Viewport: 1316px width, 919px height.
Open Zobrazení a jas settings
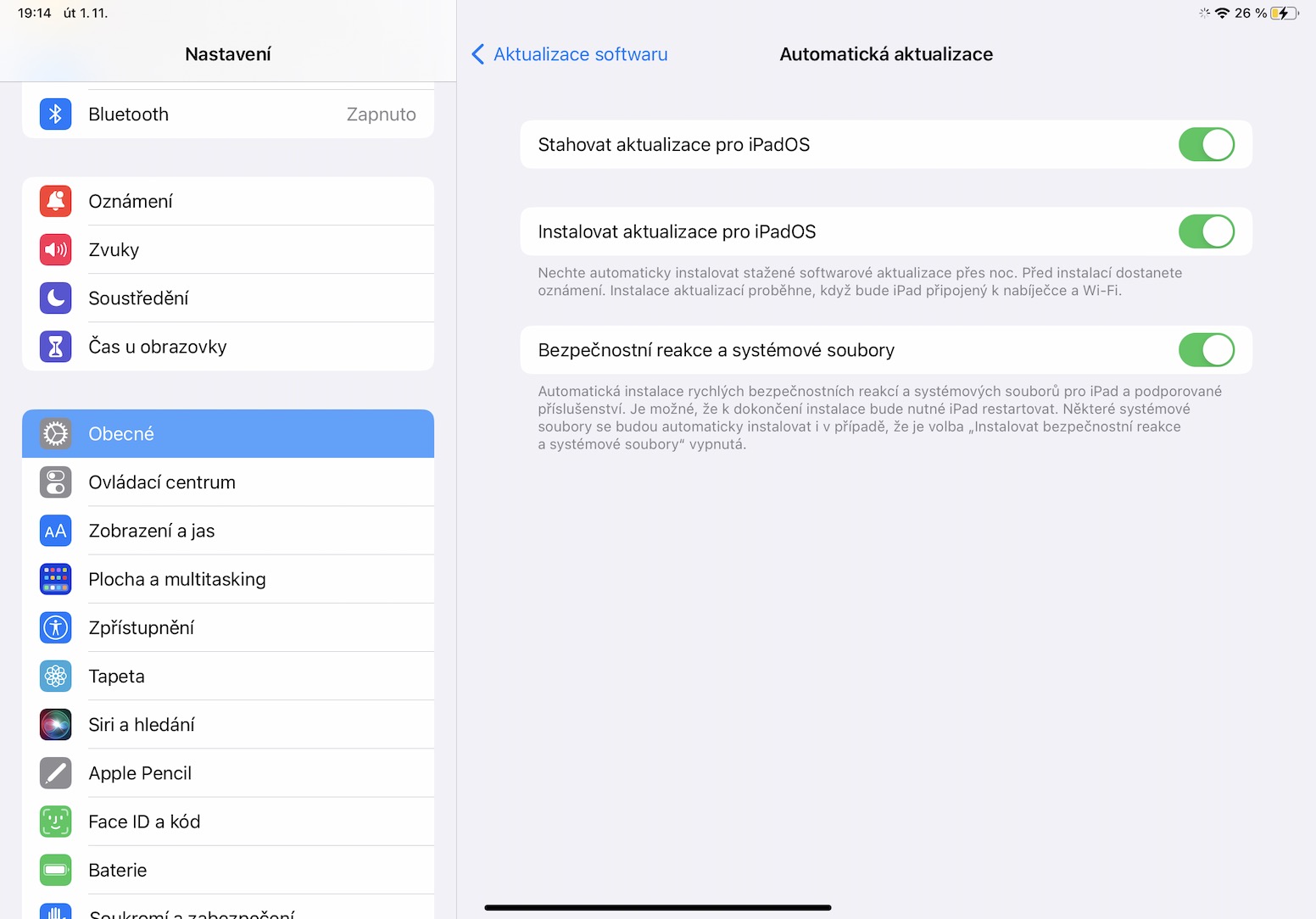click(x=227, y=531)
